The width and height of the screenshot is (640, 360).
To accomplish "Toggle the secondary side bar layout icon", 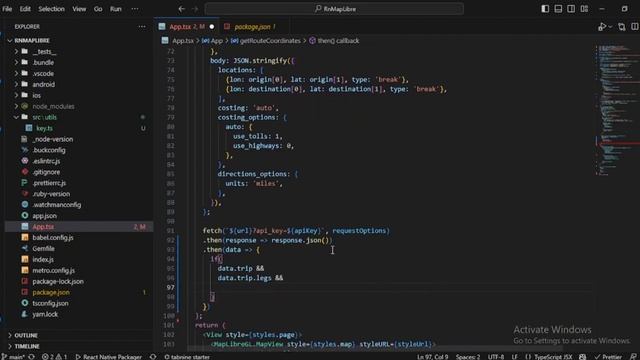I will [571, 9].
